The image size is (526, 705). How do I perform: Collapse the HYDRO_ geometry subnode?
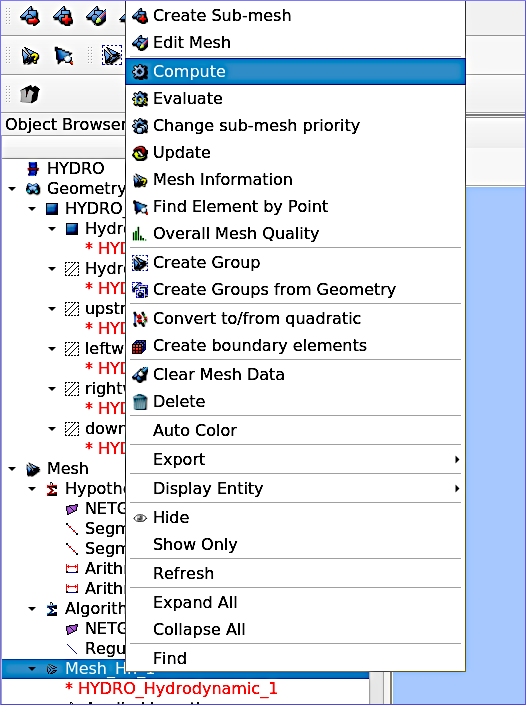(32, 209)
